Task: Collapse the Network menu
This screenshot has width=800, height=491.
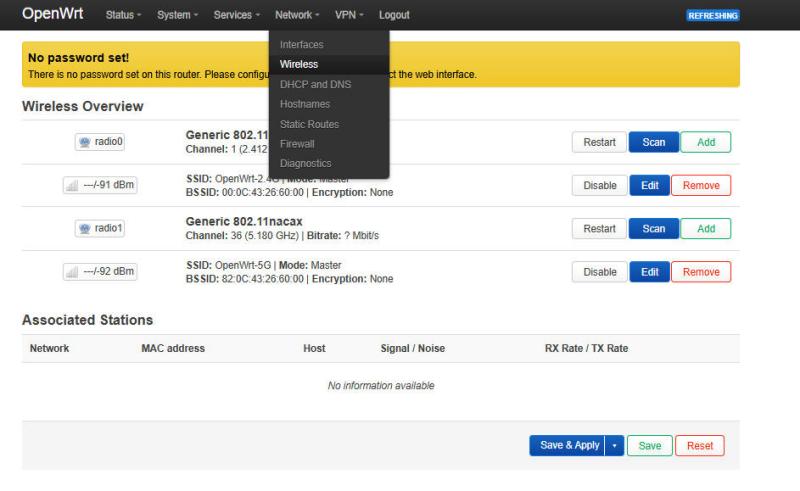Action: (297, 15)
